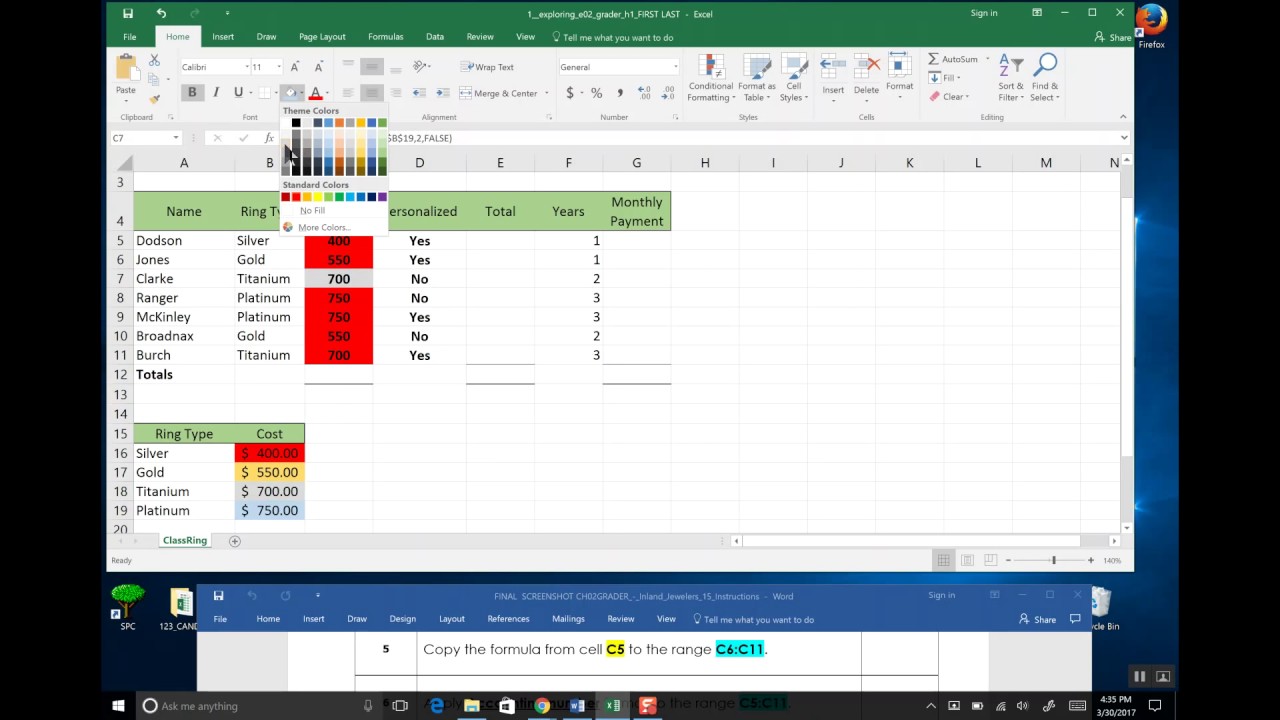Click the Decrease Indent icon

tap(419, 93)
